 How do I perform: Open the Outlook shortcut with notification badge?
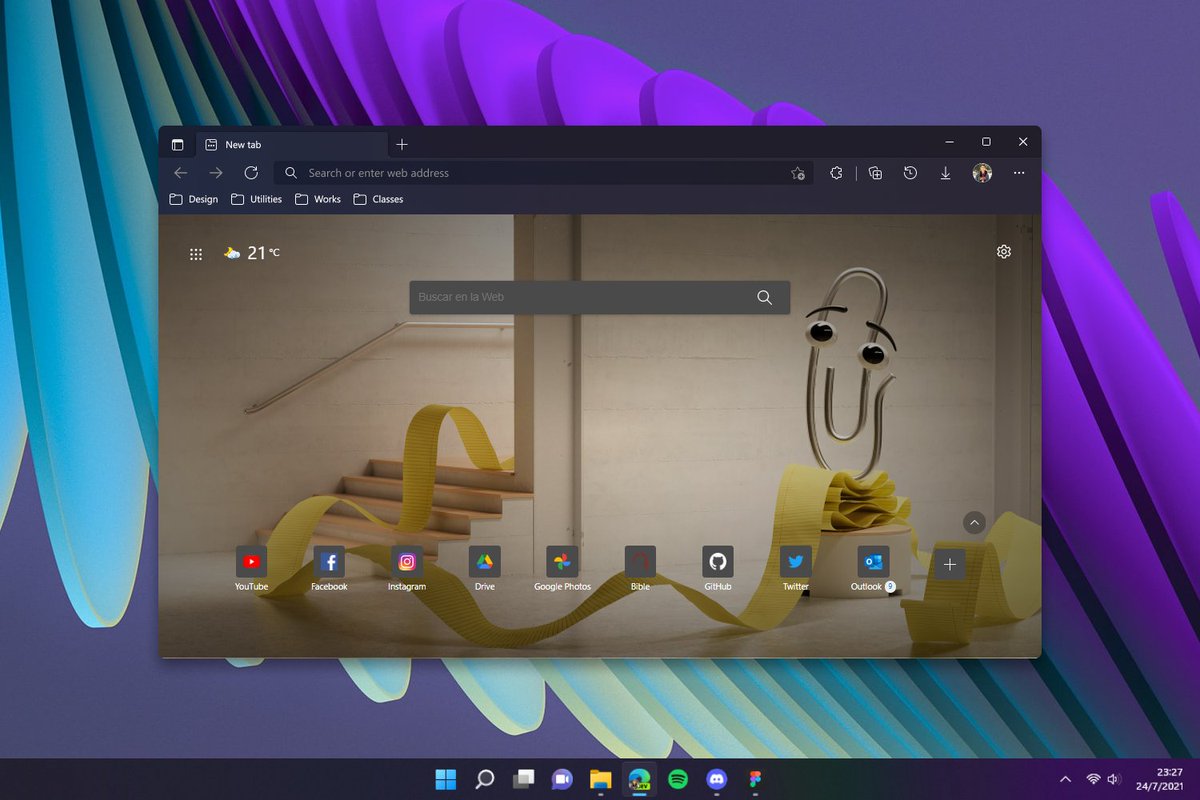pos(872,562)
